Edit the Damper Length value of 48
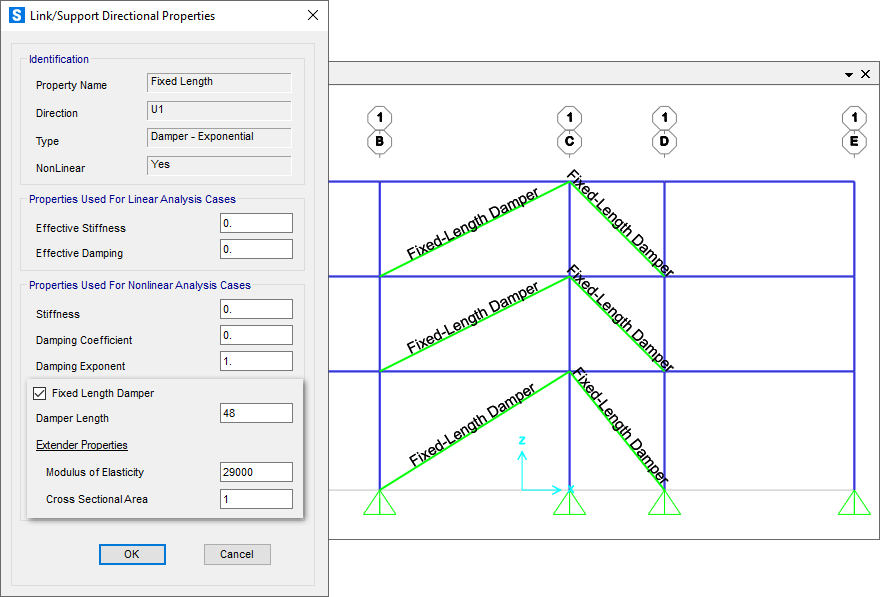This screenshot has height=597, width=880. pyautogui.click(x=255, y=413)
